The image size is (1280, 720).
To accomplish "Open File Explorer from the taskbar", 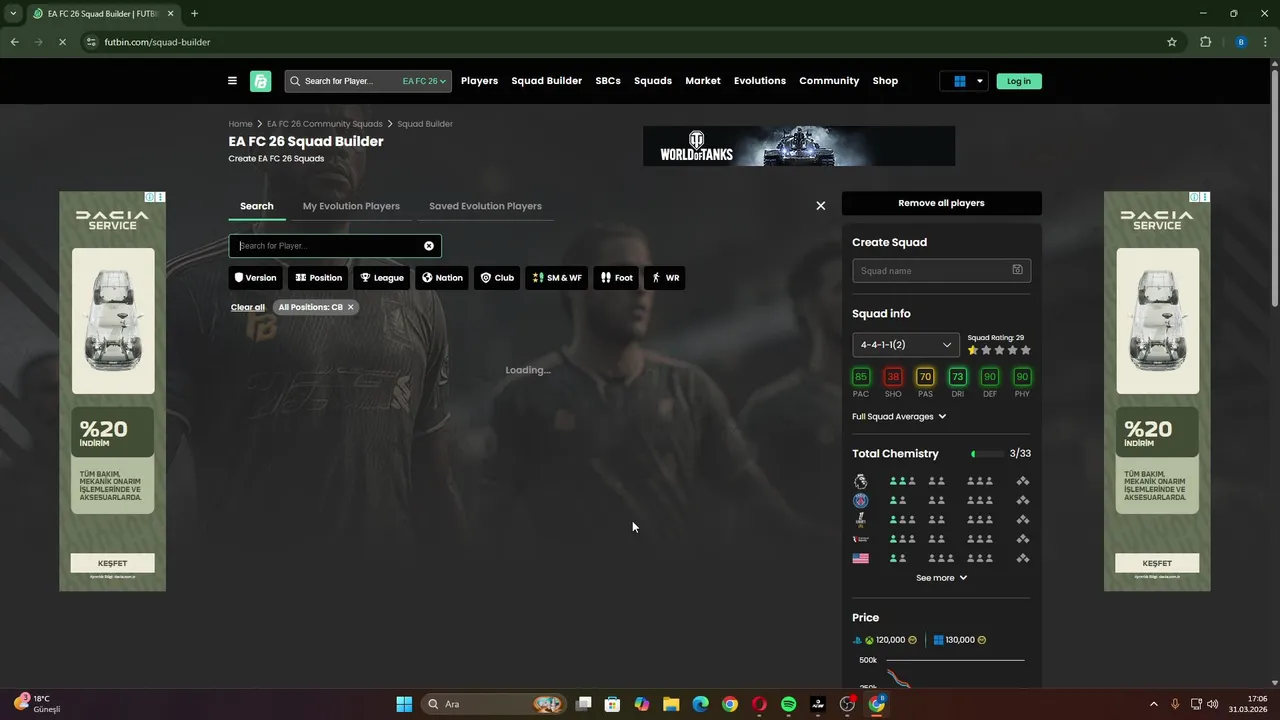I will click(671, 704).
